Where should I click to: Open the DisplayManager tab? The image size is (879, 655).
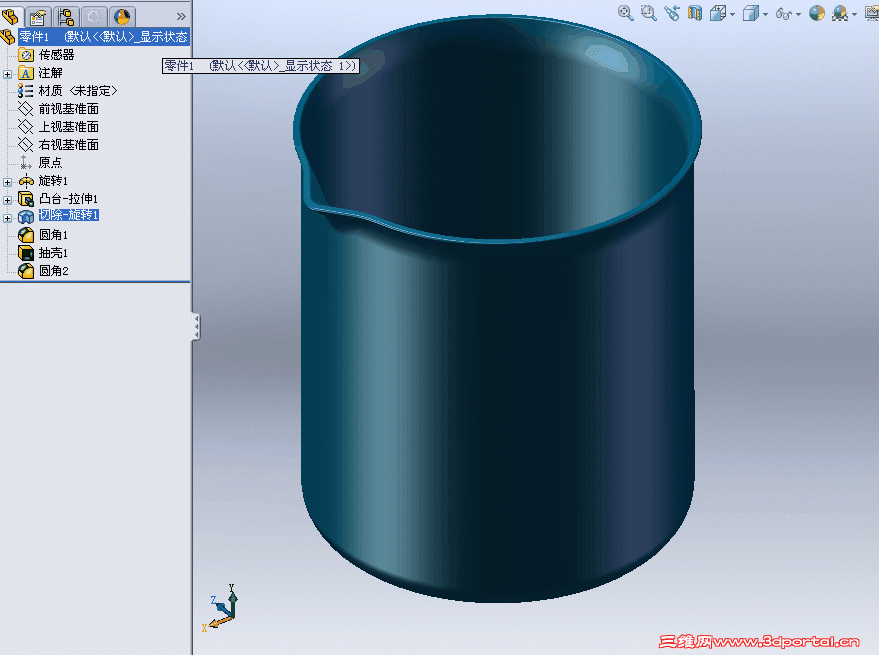click(x=122, y=16)
